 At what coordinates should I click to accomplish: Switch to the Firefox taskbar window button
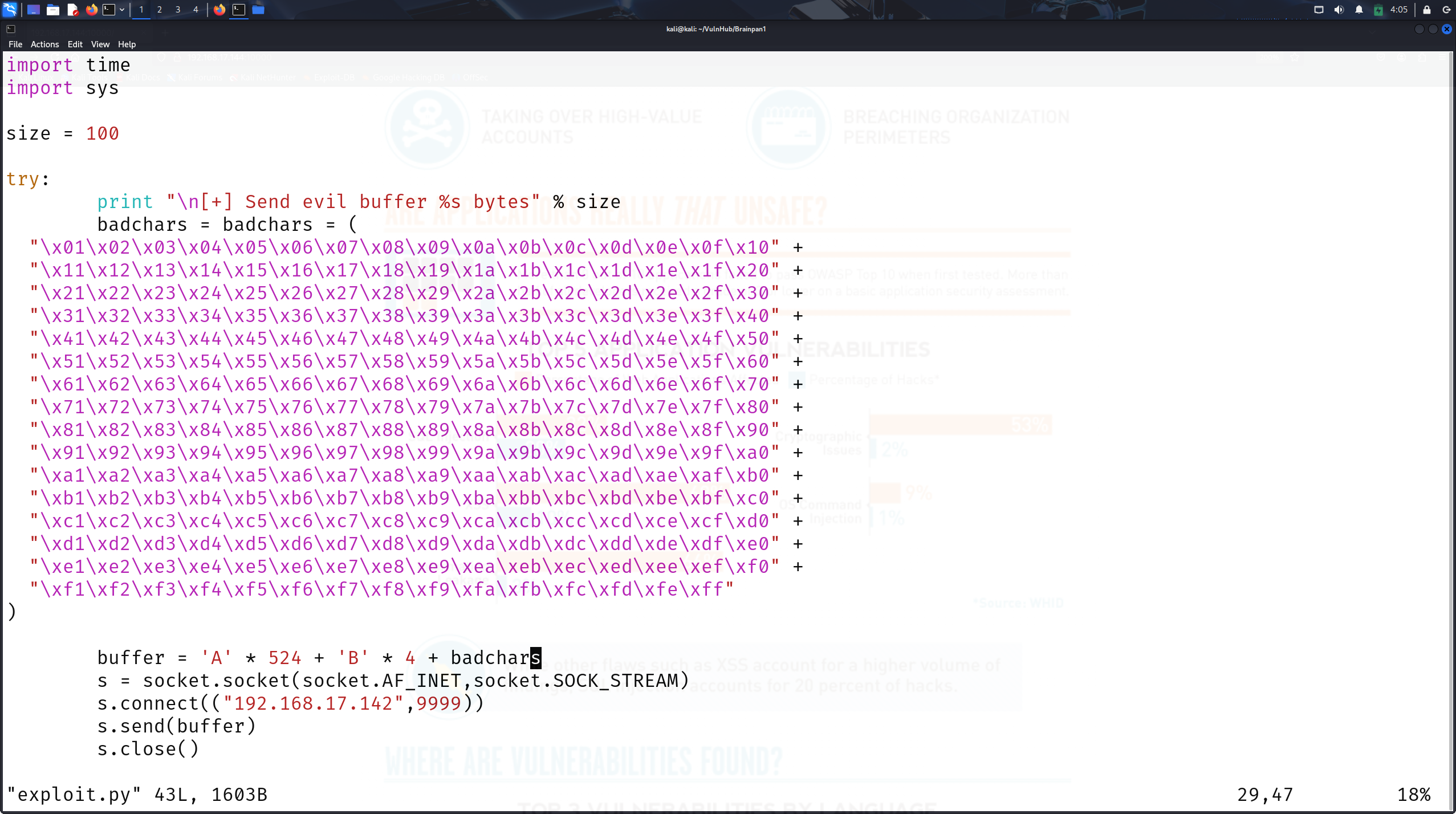point(219,9)
